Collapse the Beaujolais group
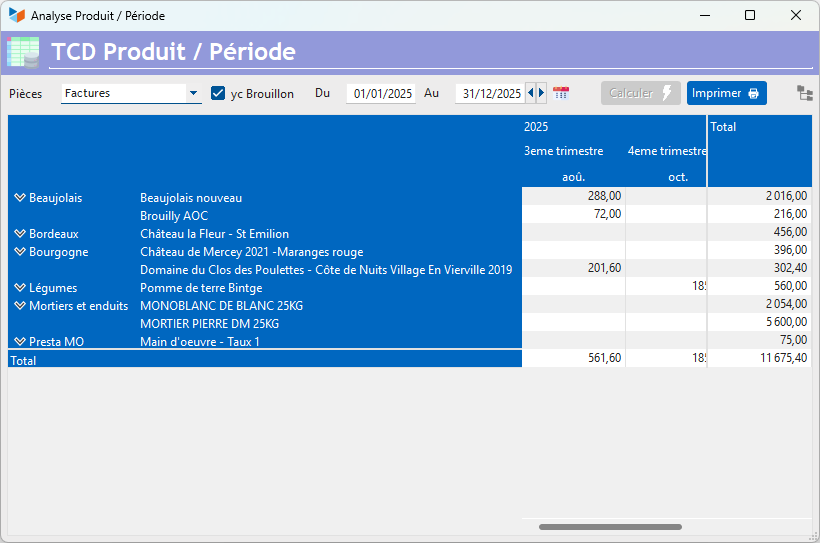 [x=19, y=198]
